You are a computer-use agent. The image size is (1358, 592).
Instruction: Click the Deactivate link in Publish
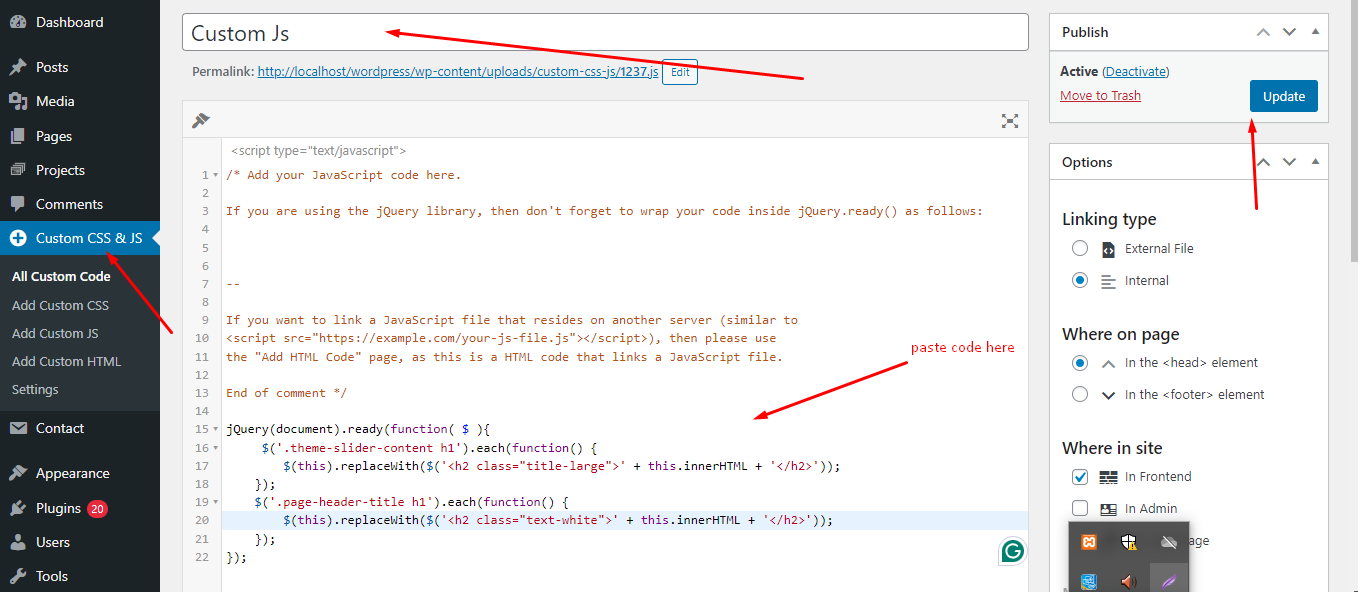pos(1135,72)
